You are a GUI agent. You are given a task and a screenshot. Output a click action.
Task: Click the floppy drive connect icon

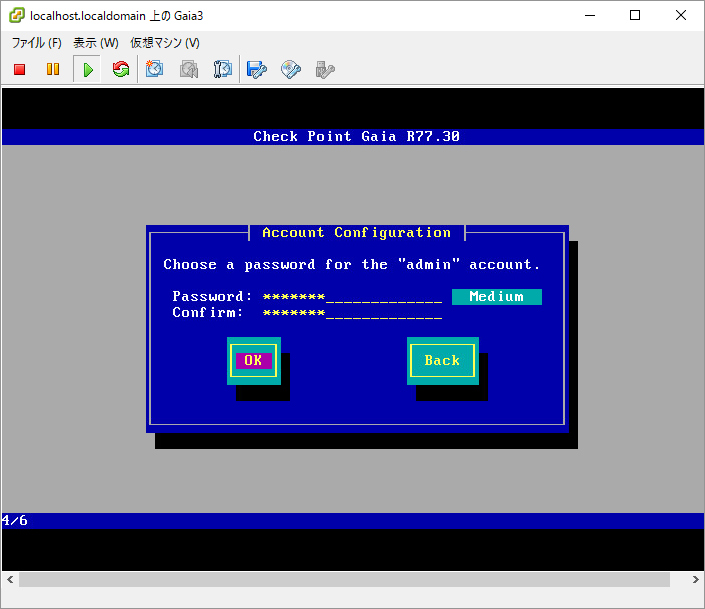pyautogui.click(x=257, y=70)
